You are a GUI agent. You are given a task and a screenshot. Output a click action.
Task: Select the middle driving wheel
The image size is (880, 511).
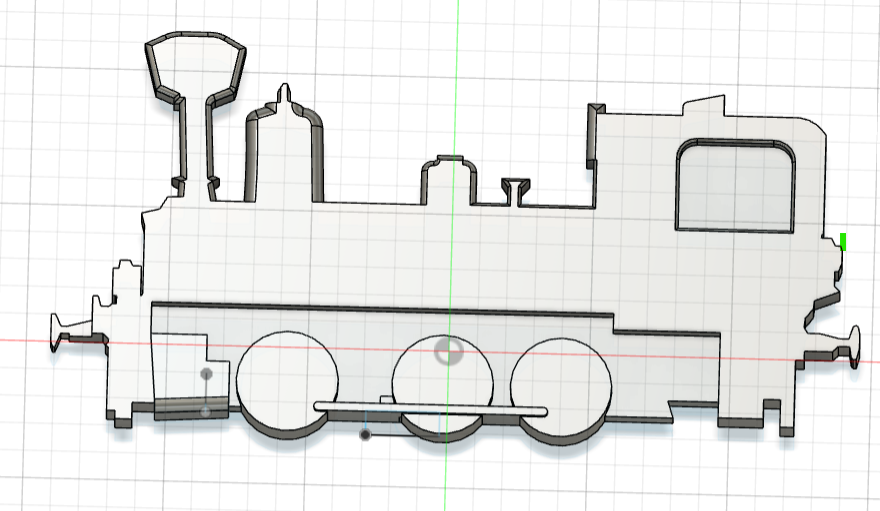point(443,383)
